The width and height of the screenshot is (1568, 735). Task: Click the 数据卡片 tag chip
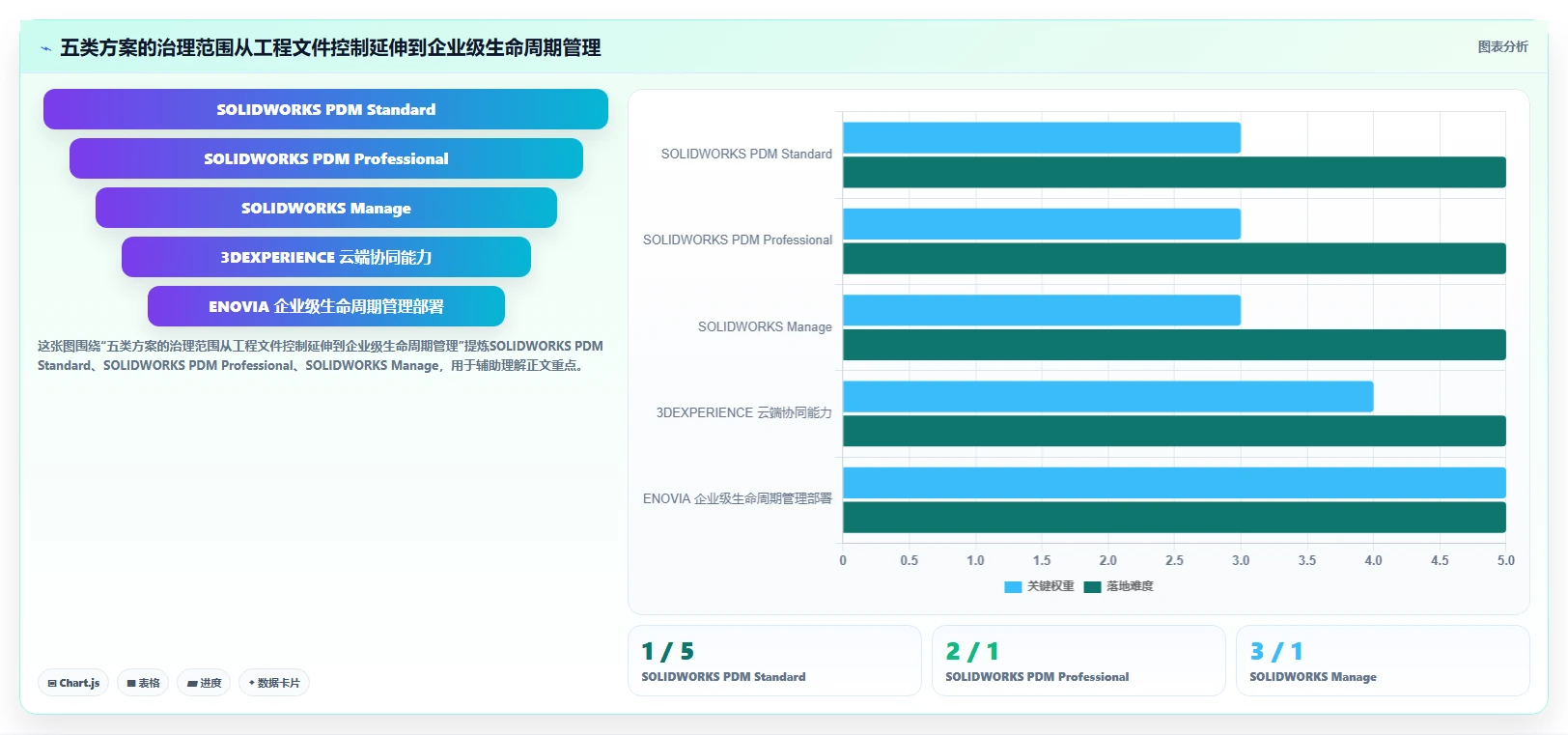point(274,683)
